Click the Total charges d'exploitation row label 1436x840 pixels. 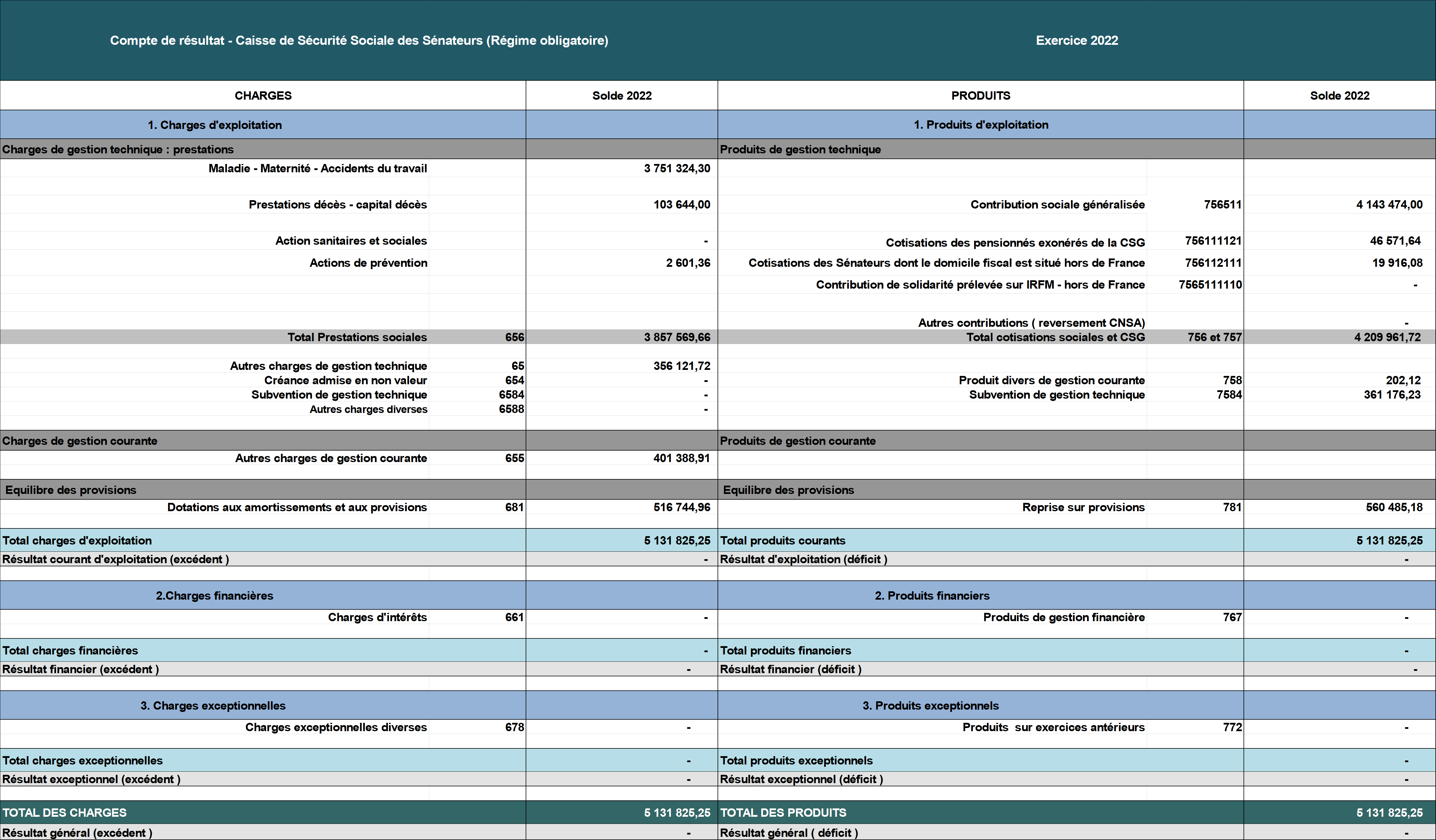tap(77, 540)
